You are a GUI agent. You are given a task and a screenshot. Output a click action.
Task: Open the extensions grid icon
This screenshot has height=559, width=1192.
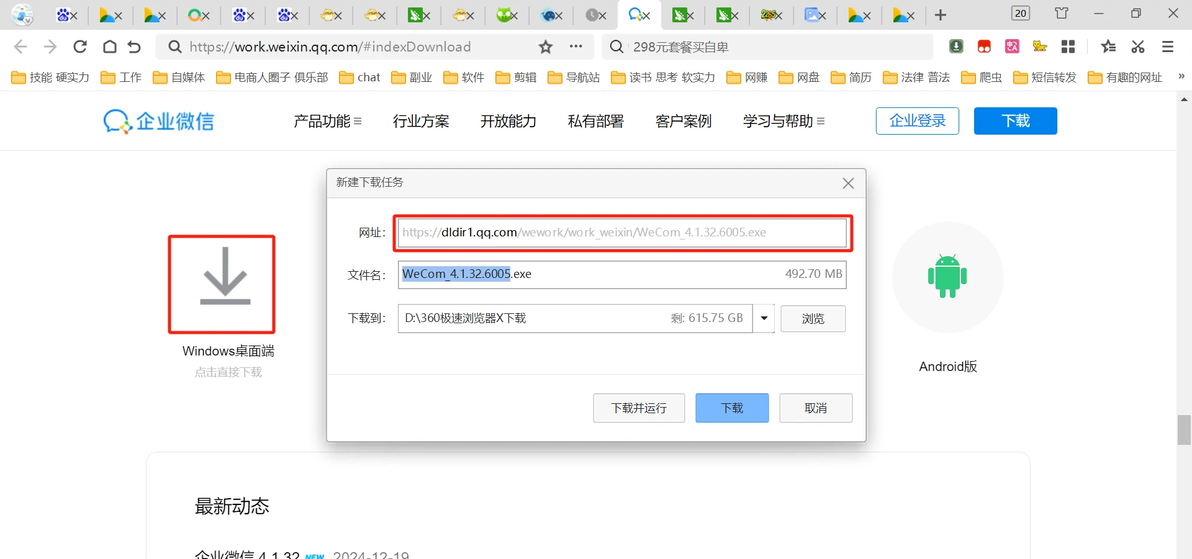[1068, 46]
